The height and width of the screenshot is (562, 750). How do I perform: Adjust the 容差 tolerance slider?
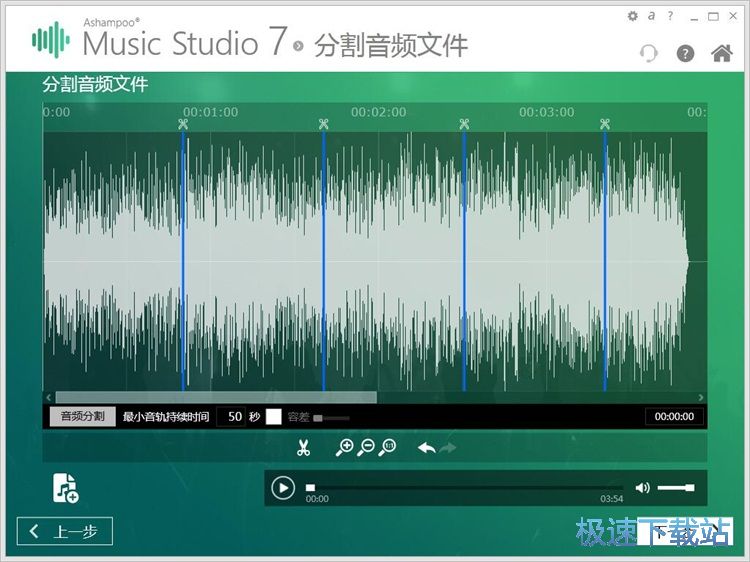click(331, 418)
